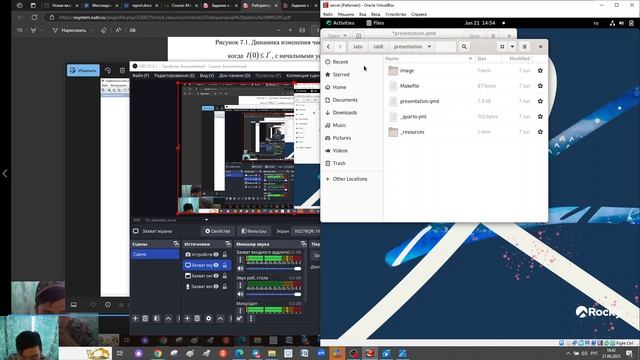
Task: Toggle visibility of window capture source
Action: pyautogui.click(x=216, y=276)
